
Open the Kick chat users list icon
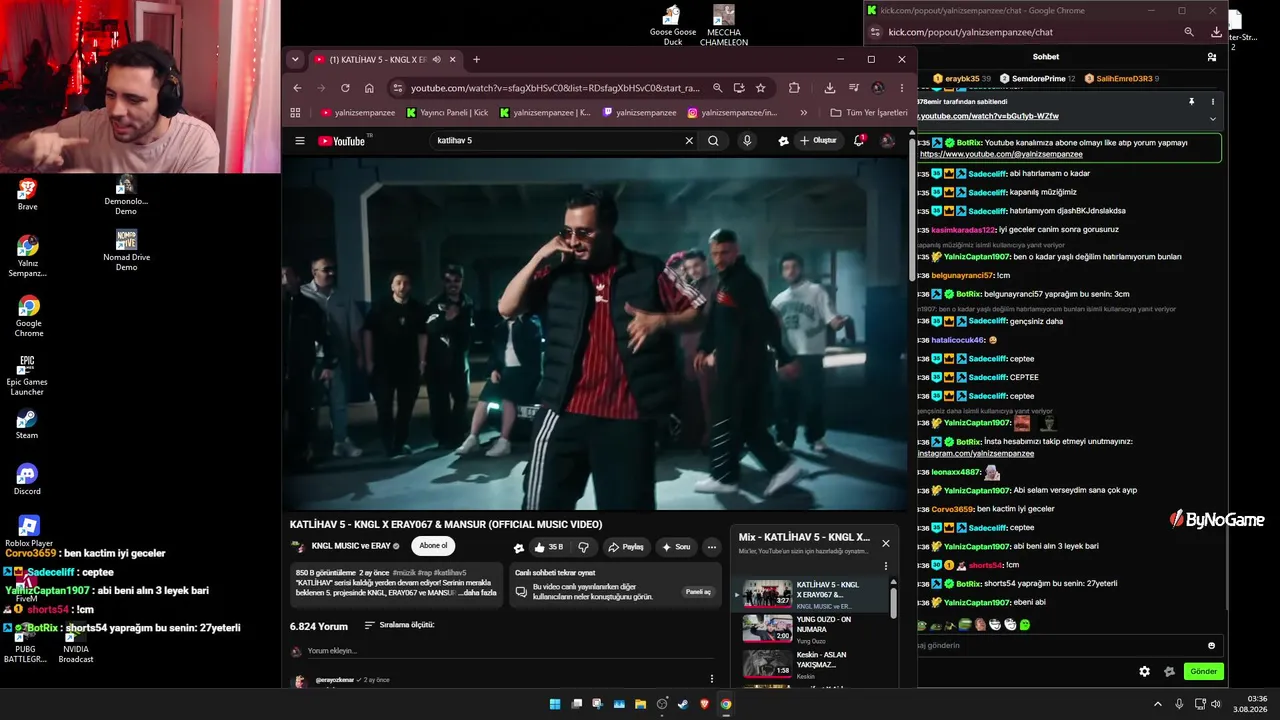1212,57
